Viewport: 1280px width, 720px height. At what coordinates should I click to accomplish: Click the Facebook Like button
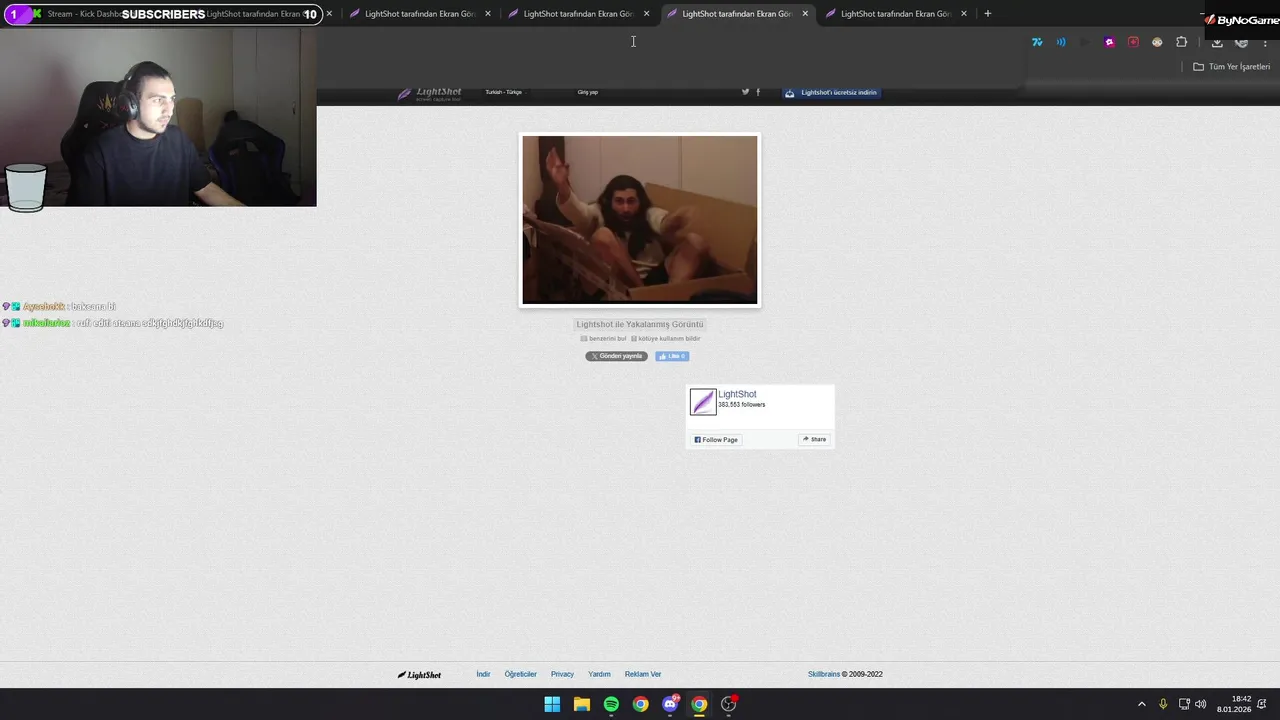click(x=672, y=356)
